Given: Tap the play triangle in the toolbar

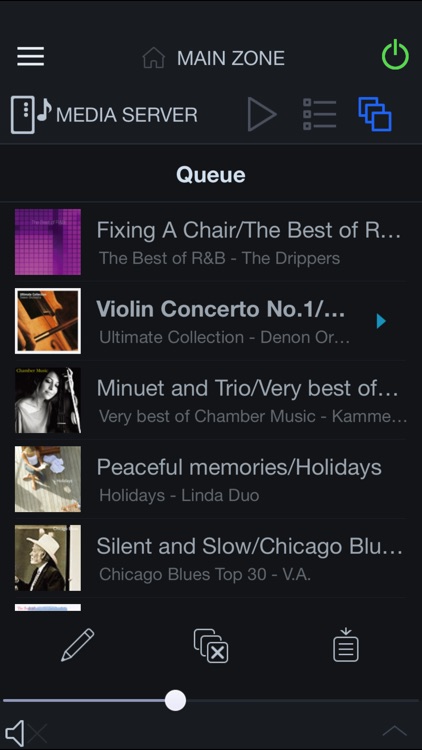Looking at the screenshot, I should (x=262, y=114).
